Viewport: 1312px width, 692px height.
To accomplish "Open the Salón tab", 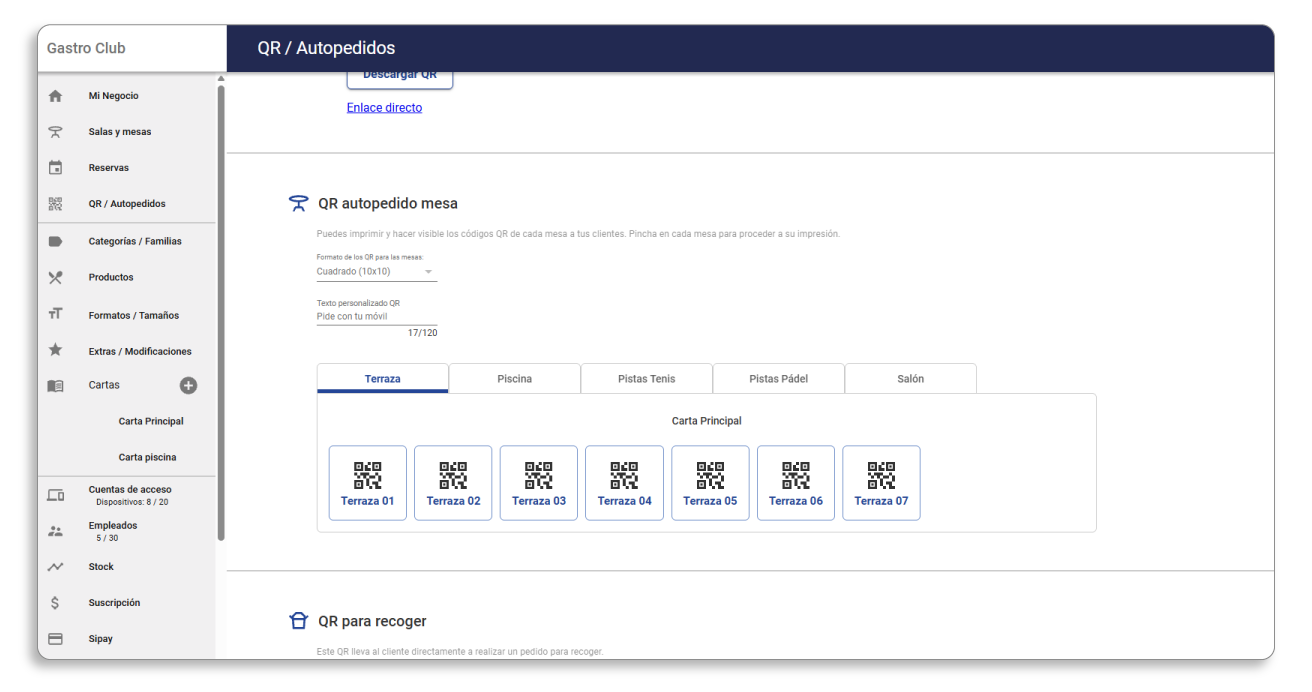I will point(910,379).
